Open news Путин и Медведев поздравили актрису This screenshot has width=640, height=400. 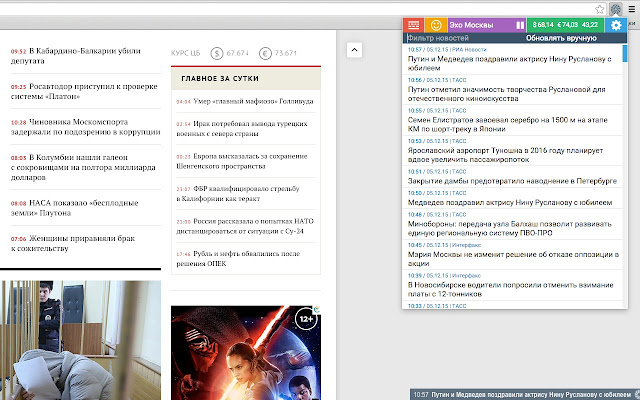(509, 63)
